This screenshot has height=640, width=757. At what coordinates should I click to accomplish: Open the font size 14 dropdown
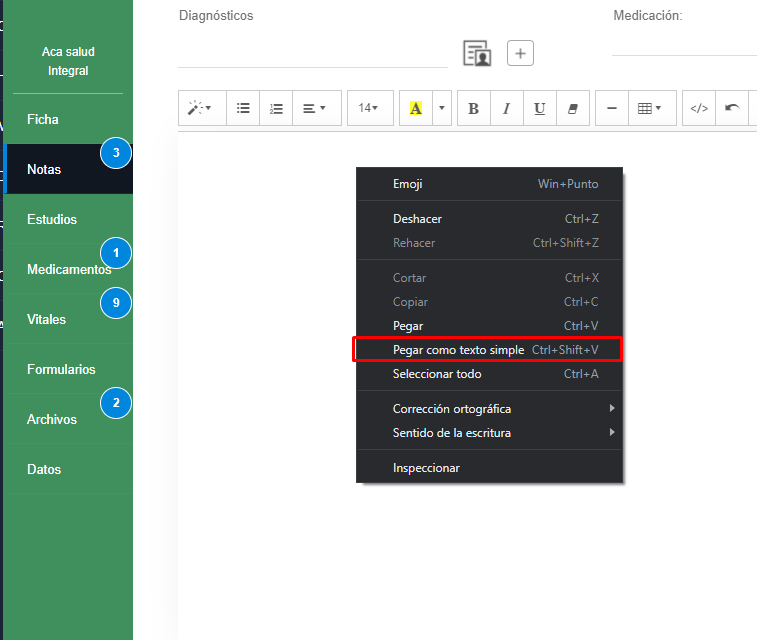pyautogui.click(x=369, y=109)
